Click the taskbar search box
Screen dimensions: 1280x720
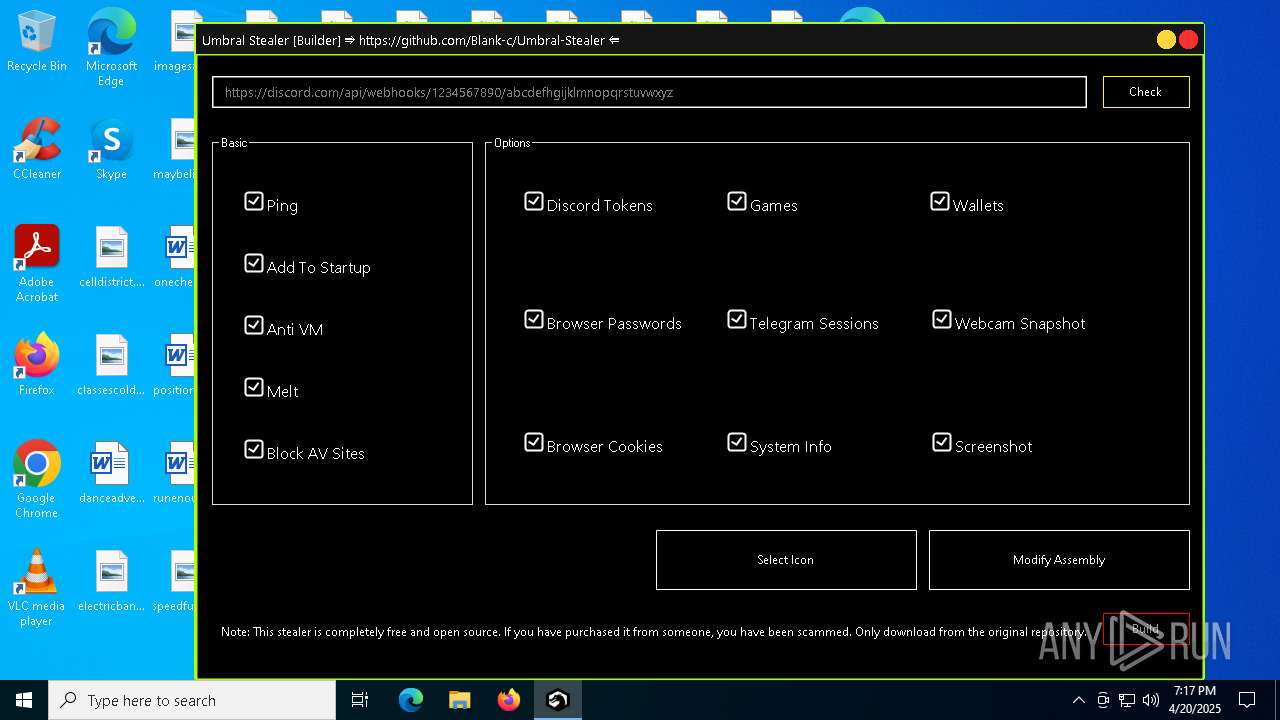click(x=192, y=700)
